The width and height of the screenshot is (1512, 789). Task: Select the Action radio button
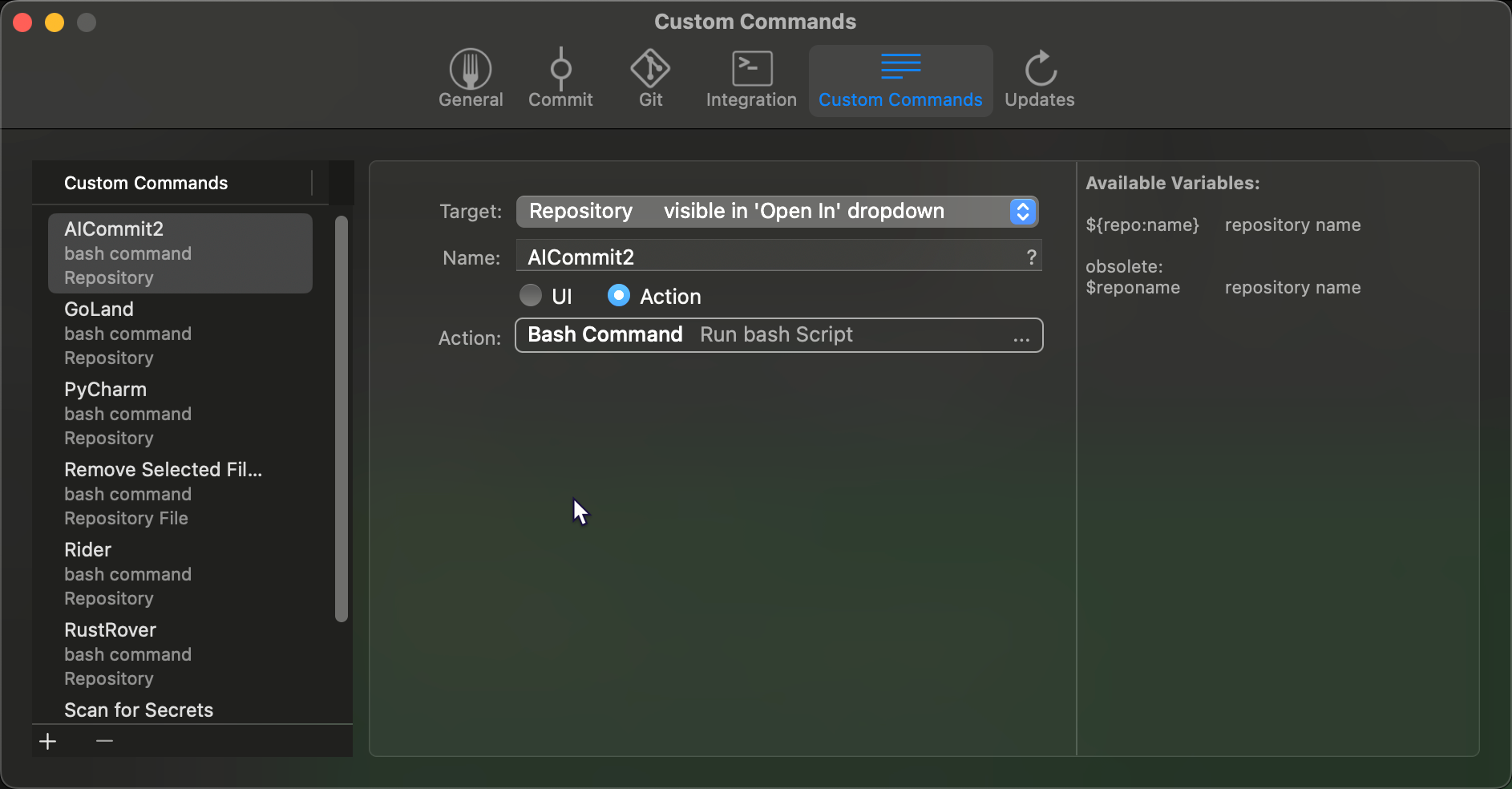pyautogui.click(x=619, y=296)
